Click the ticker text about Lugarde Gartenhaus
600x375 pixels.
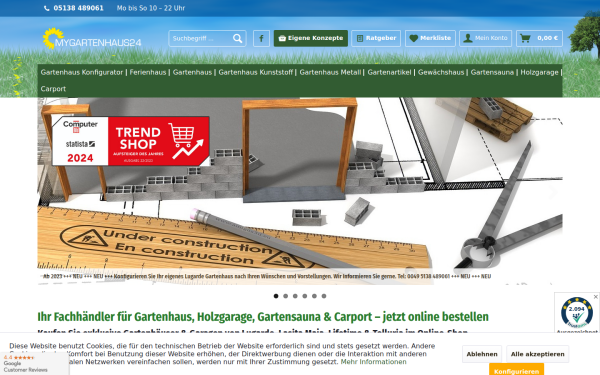(x=267, y=276)
